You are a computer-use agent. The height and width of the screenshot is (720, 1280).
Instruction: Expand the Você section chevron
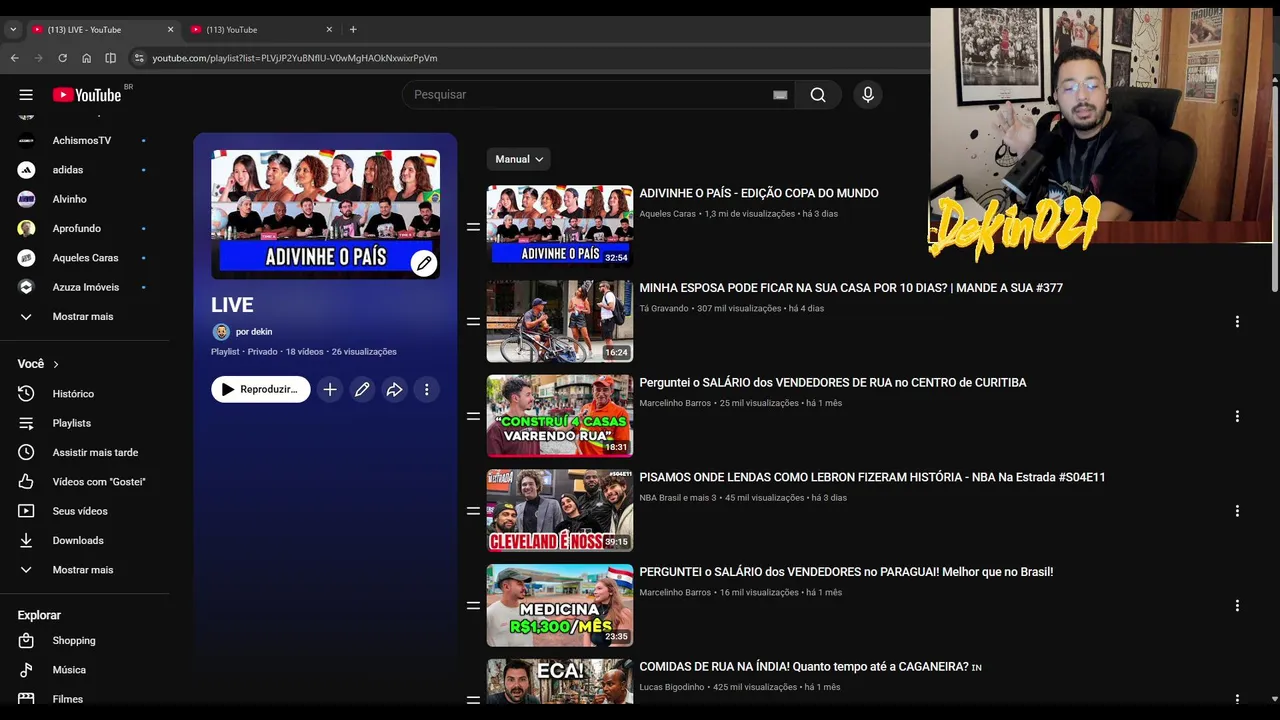pos(56,364)
